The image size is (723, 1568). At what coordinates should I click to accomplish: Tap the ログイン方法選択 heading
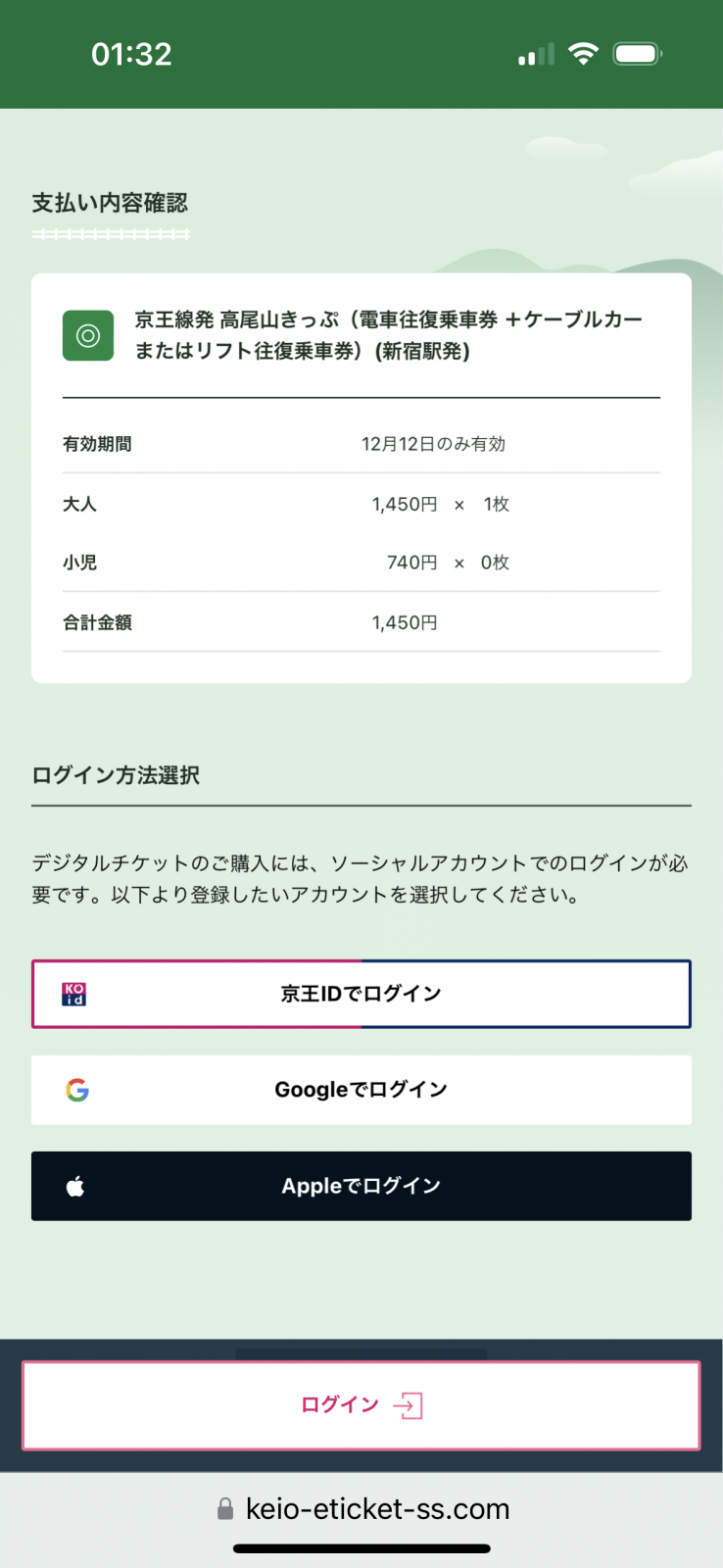[x=116, y=775]
